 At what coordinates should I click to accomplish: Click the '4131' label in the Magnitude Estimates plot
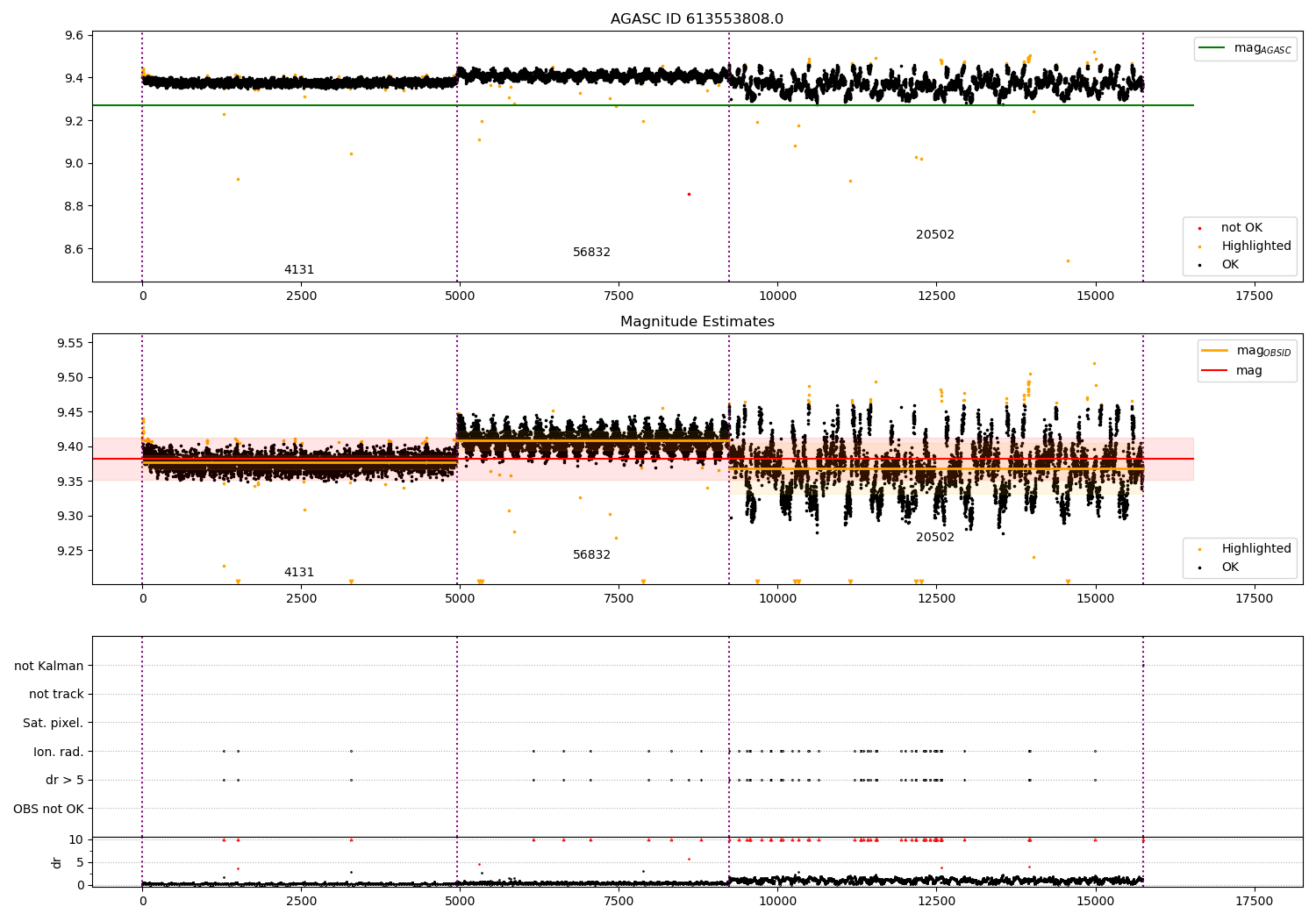coord(298,573)
